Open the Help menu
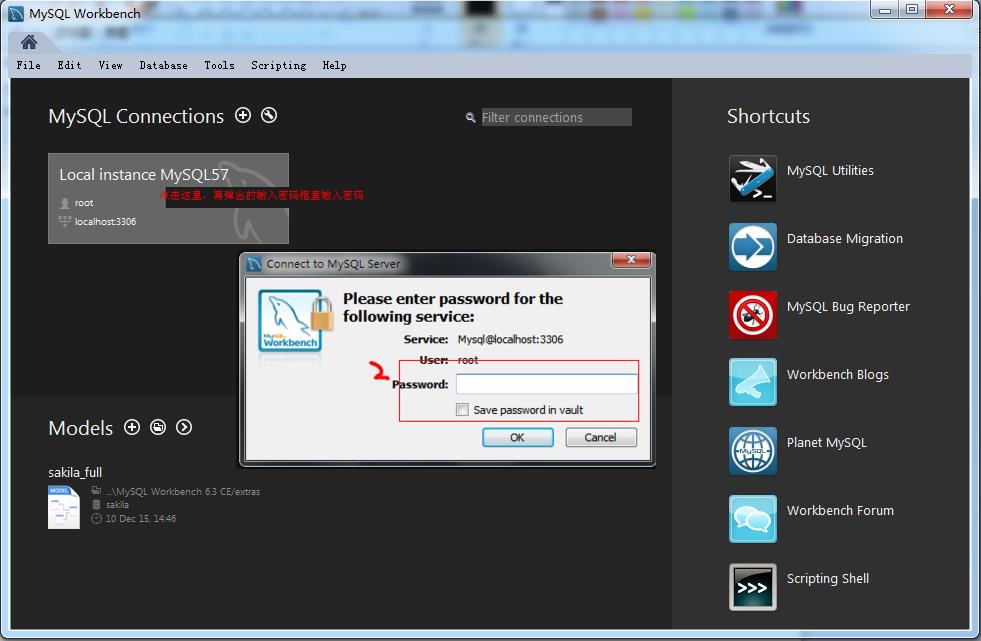 (x=334, y=65)
